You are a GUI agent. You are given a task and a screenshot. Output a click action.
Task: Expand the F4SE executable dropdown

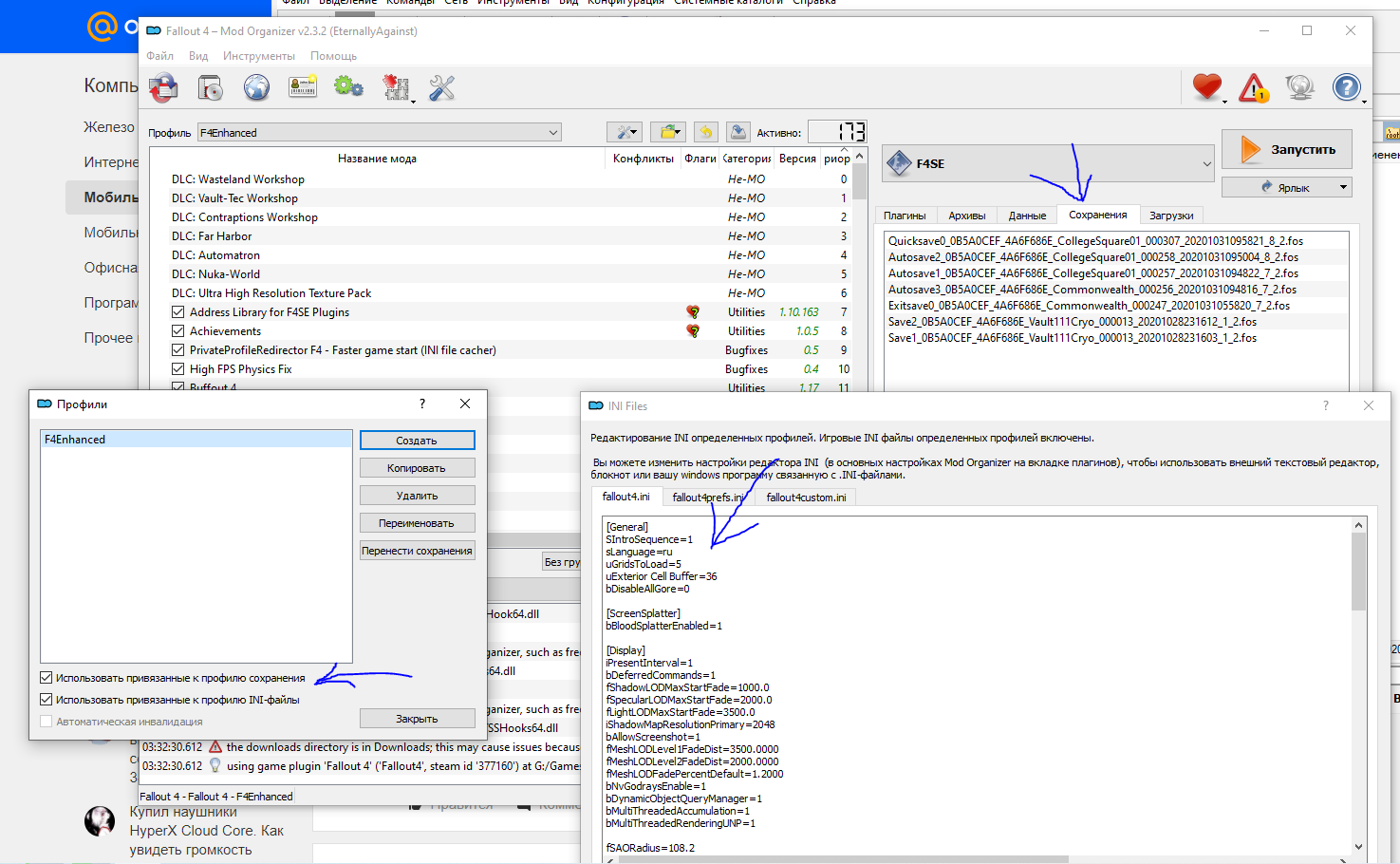tap(1049, 163)
